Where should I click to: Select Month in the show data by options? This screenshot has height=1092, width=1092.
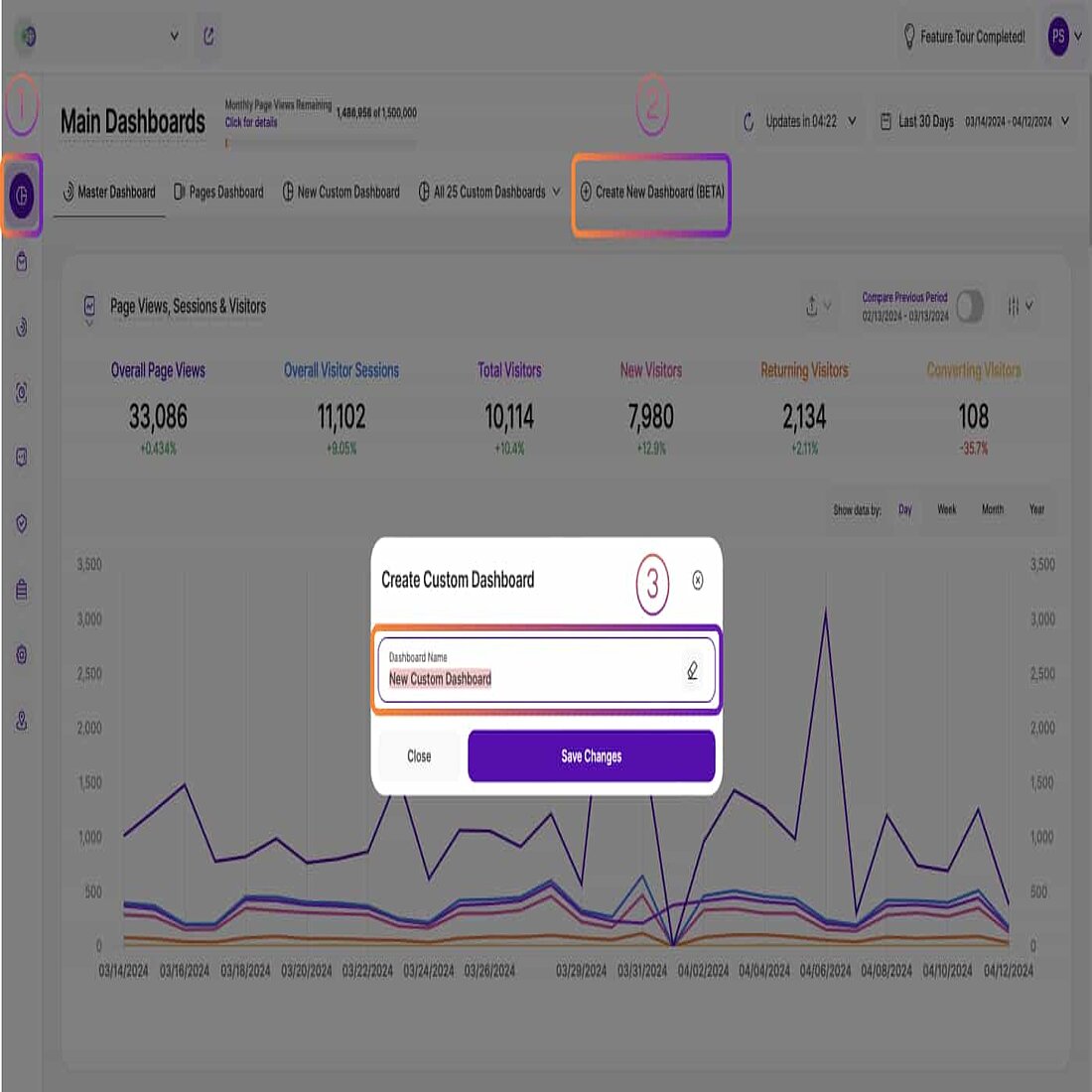pyautogui.click(x=992, y=509)
